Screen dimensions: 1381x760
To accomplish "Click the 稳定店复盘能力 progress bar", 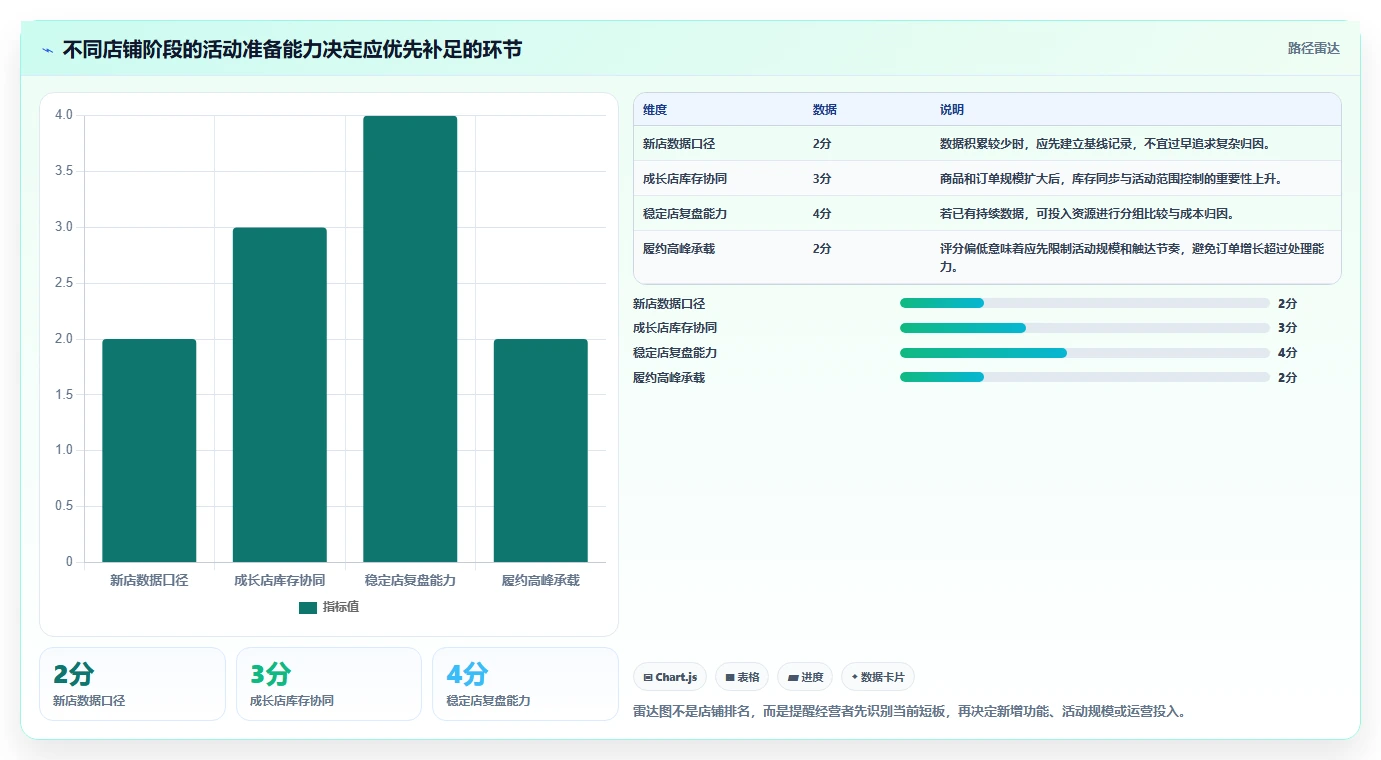I will point(1085,353).
